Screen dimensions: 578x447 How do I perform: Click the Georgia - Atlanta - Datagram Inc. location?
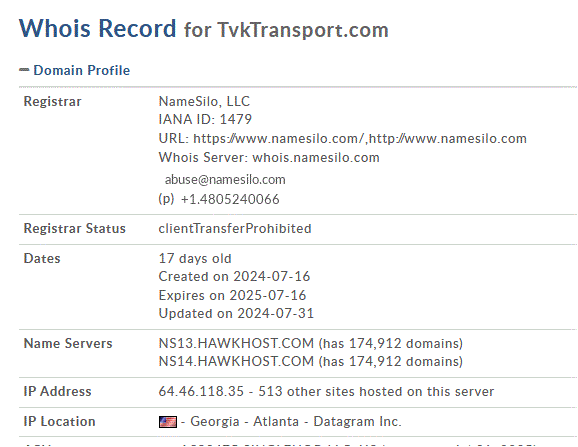click(296, 422)
